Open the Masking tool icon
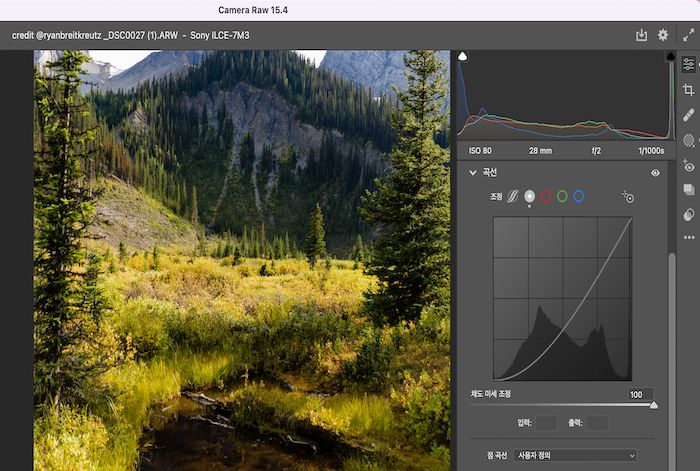This screenshot has height=471, width=700. pos(688,141)
